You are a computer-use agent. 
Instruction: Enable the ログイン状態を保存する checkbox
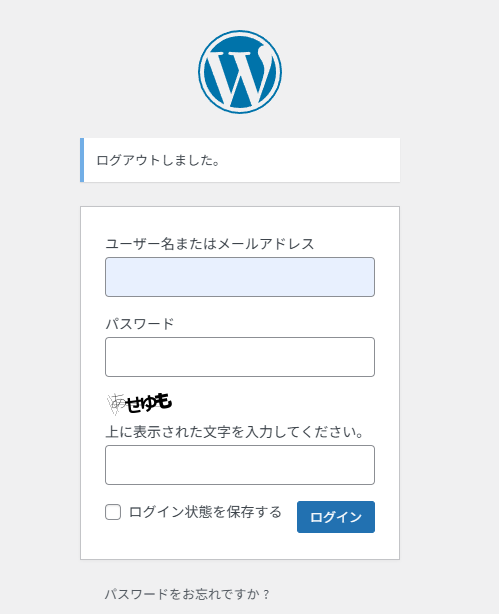point(113,512)
